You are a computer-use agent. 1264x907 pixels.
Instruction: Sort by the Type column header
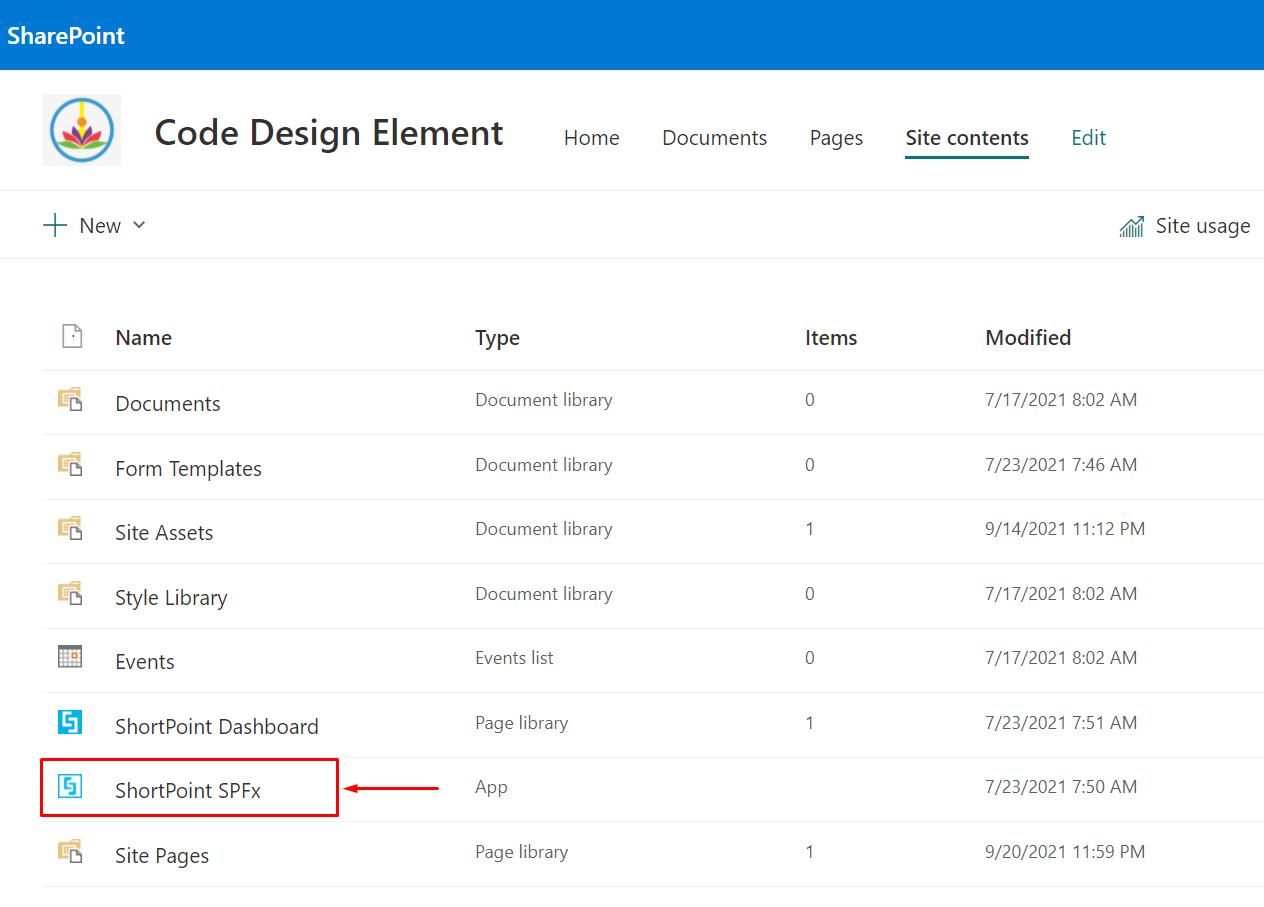pos(497,338)
